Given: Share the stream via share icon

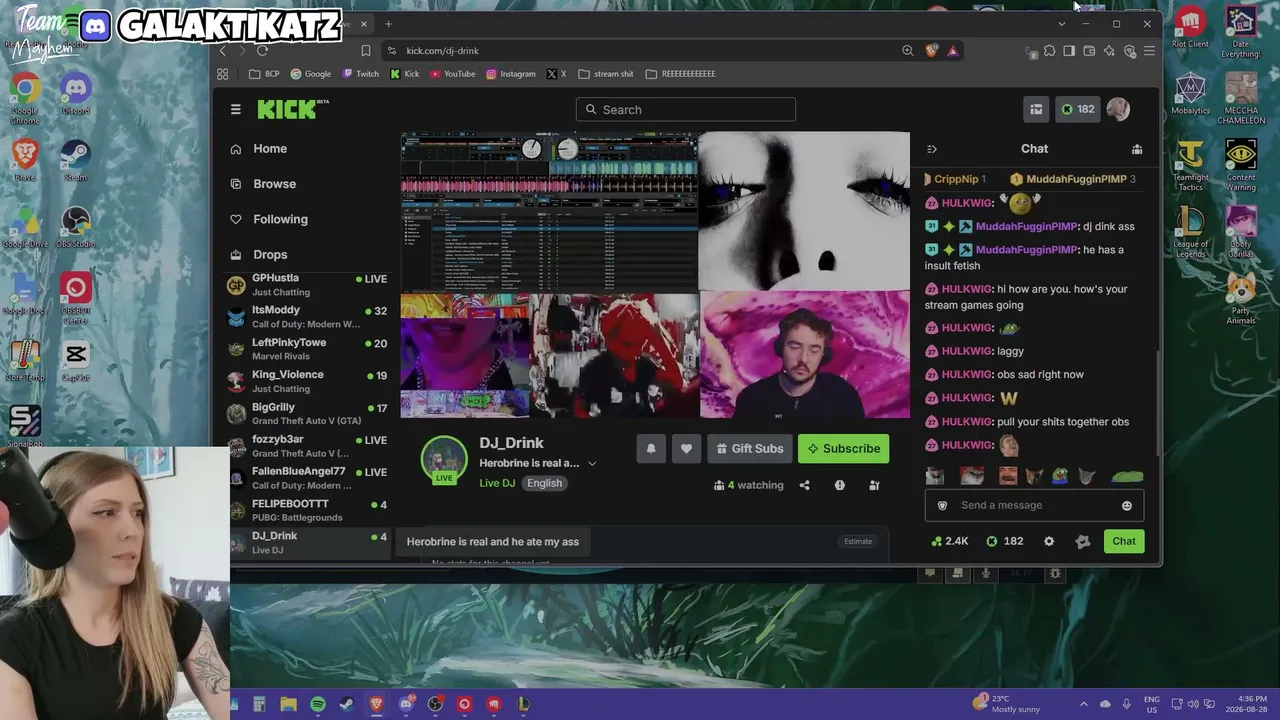Looking at the screenshot, I should (804, 485).
